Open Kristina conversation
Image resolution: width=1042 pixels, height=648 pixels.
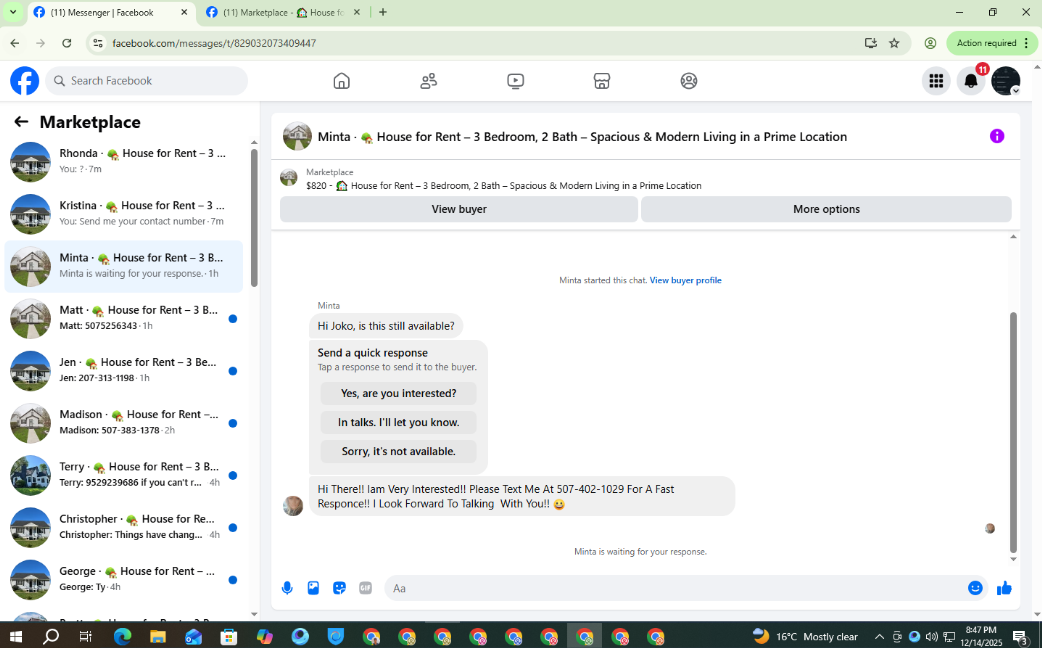pos(124,214)
